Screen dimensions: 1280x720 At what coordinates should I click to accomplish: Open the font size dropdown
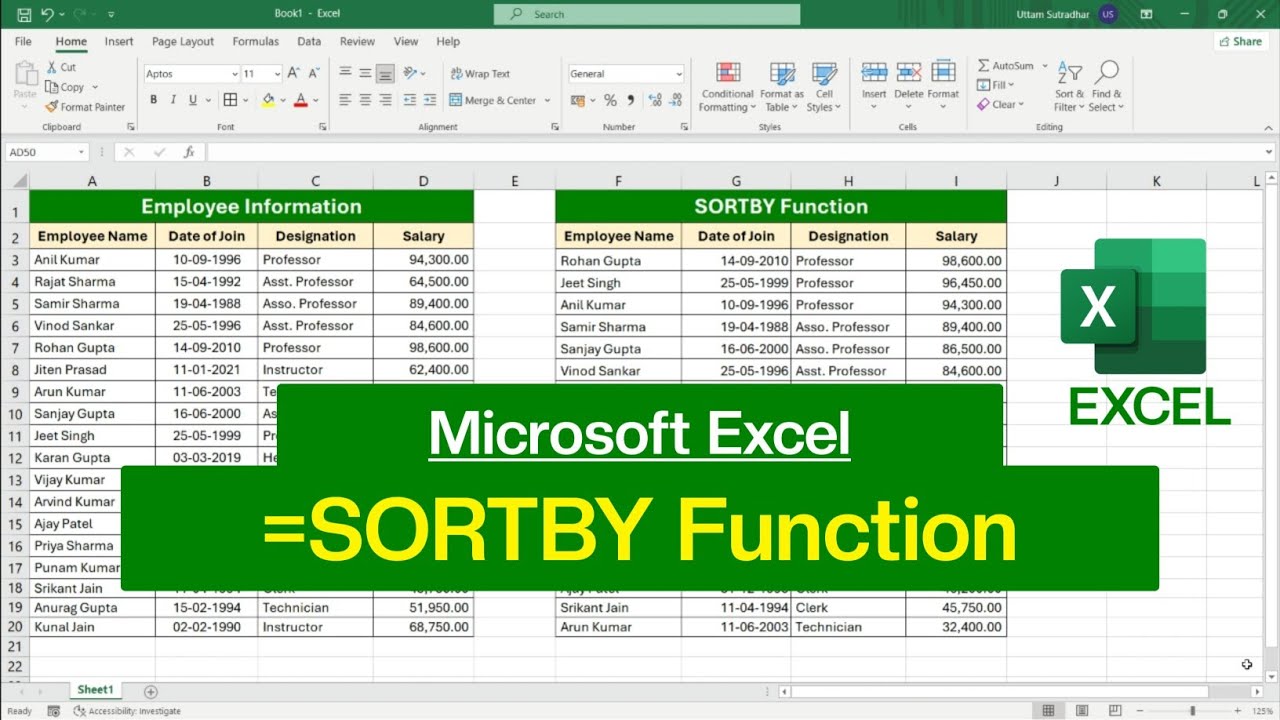click(x=277, y=74)
